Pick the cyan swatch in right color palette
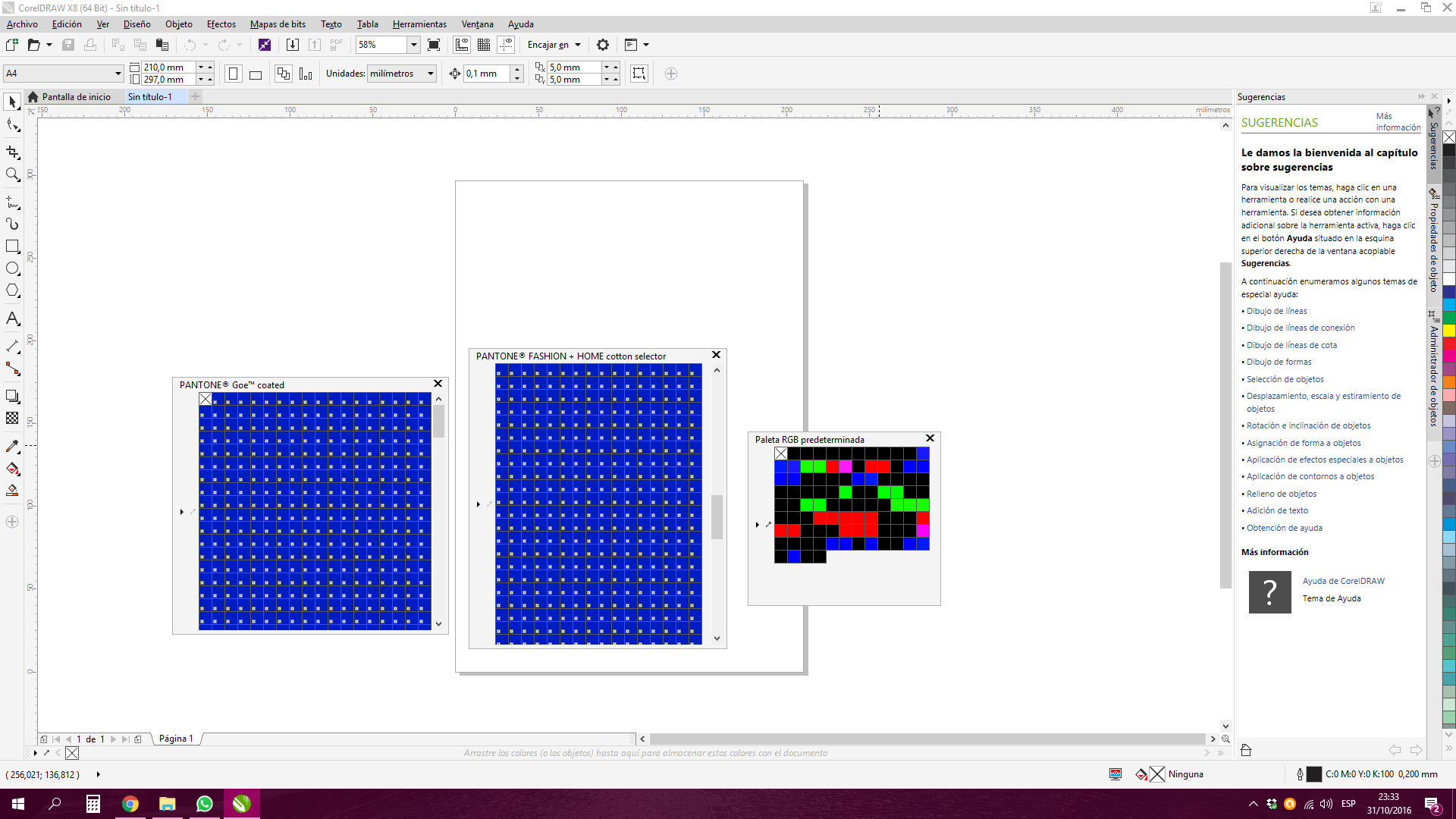 click(x=1448, y=303)
